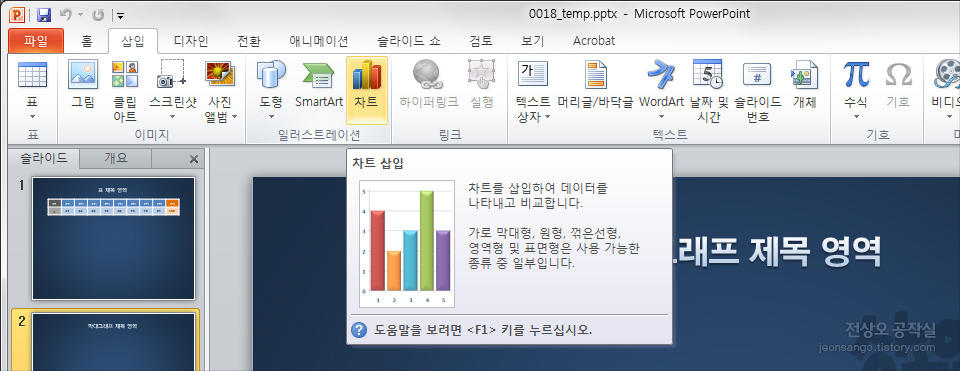Close the slide thumbnail pane

tap(194, 159)
